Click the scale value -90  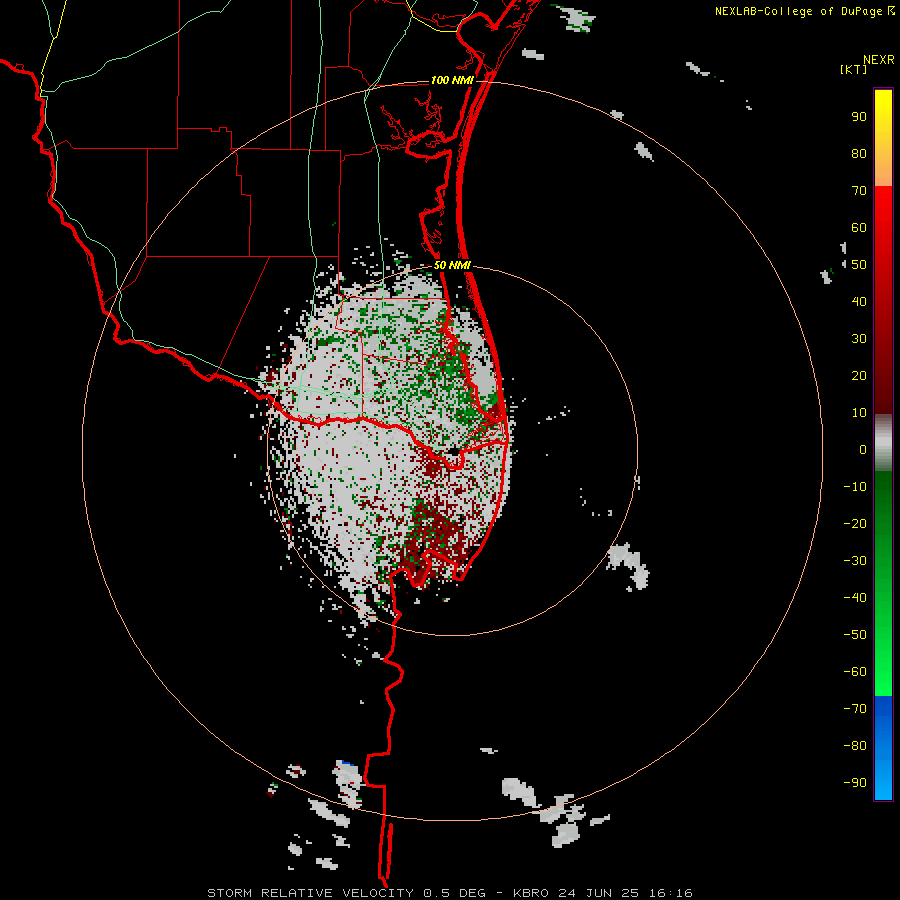855,783
